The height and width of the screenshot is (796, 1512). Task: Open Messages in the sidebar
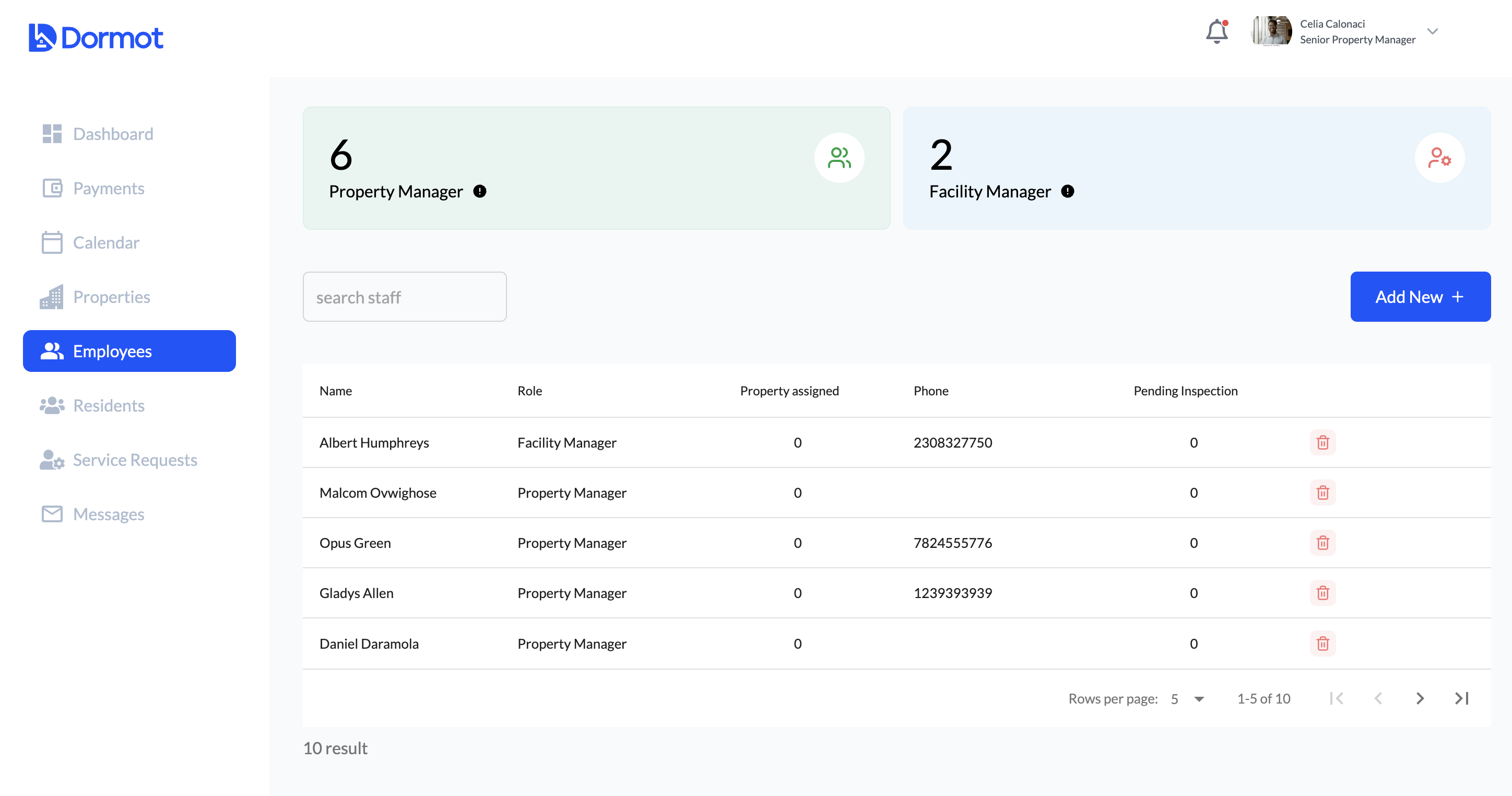click(x=129, y=514)
